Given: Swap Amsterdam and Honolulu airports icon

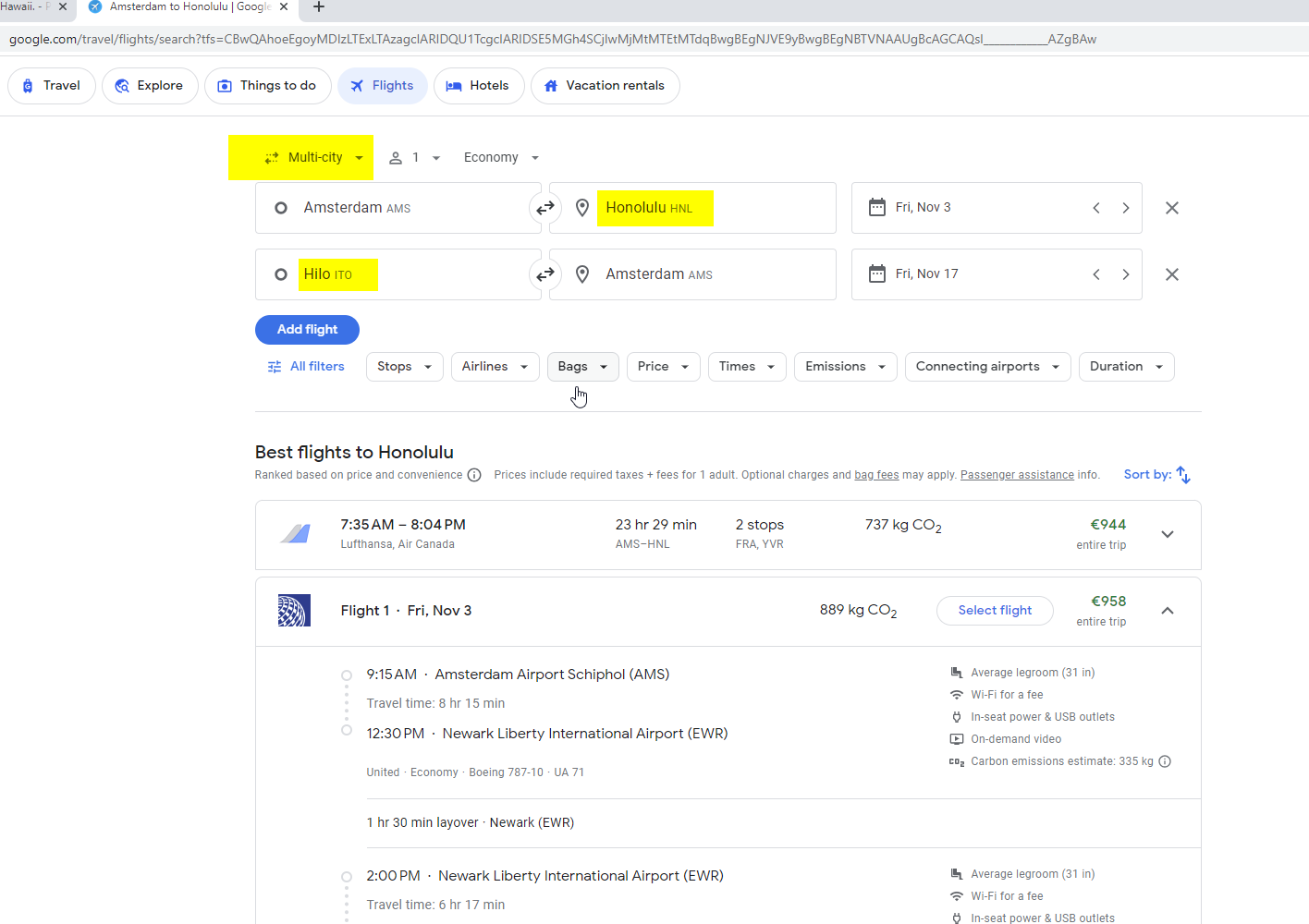Looking at the screenshot, I should point(545,208).
